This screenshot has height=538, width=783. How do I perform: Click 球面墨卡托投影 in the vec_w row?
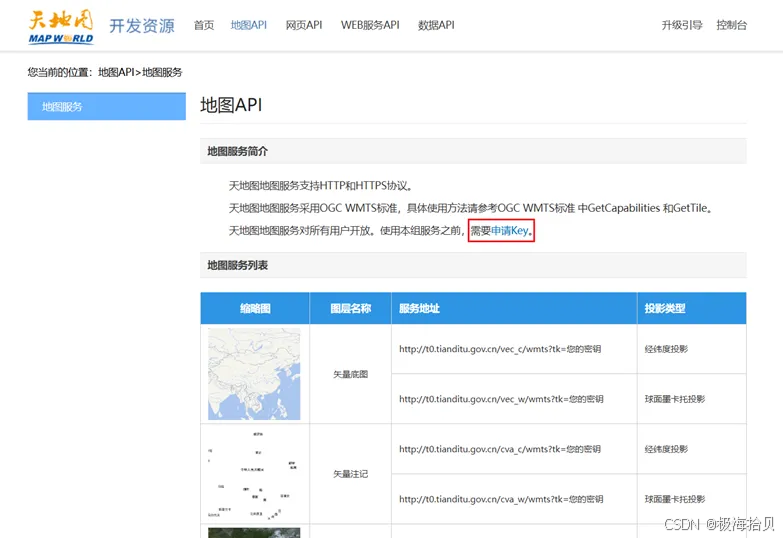(675, 399)
